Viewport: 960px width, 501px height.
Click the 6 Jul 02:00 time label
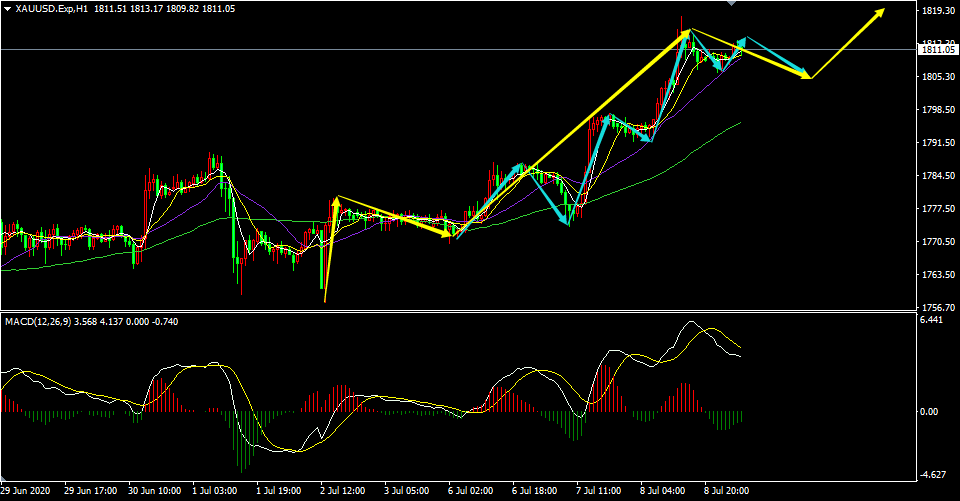473,491
